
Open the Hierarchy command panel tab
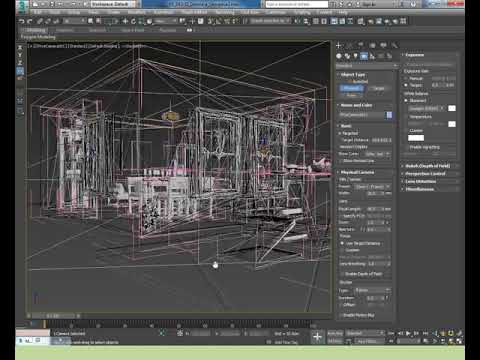point(361,45)
